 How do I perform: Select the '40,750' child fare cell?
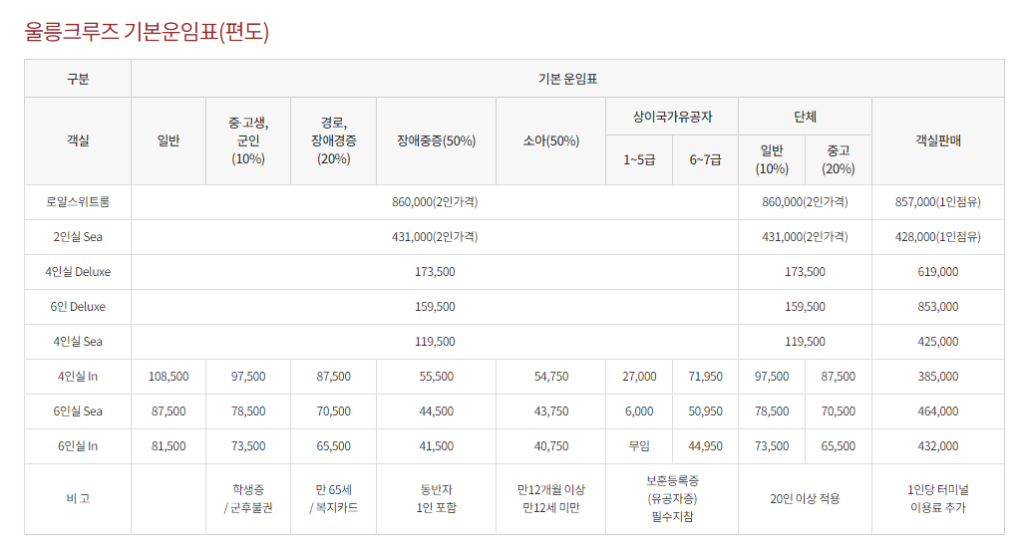click(x=551, y=446)
